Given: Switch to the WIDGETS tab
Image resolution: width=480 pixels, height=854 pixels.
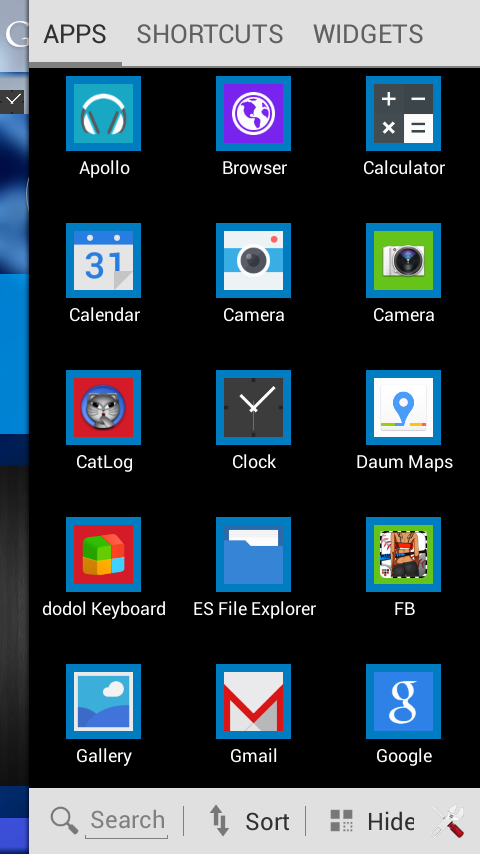Looking at the screenshot, I should click(x=368, y=34).
